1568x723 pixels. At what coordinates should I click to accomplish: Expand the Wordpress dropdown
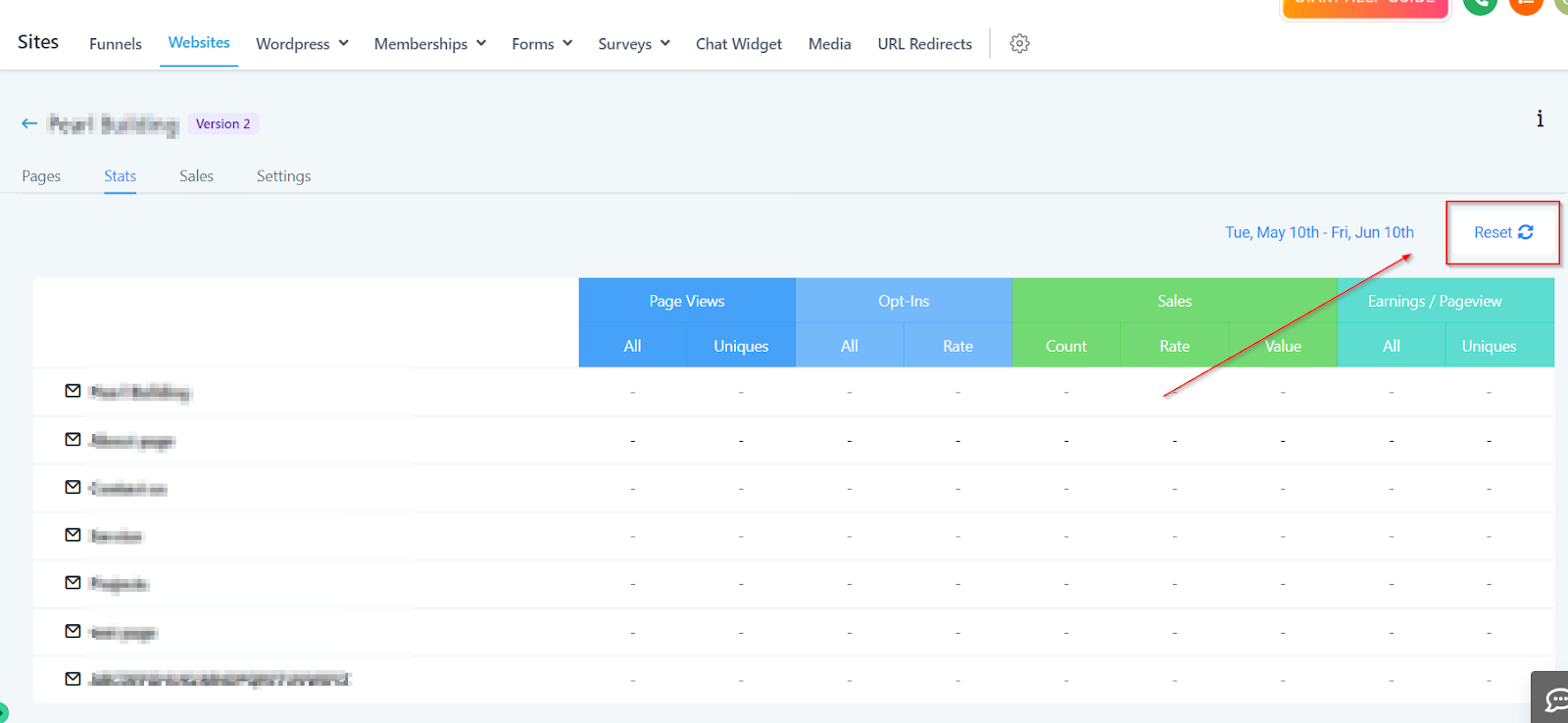click(302, 44)
